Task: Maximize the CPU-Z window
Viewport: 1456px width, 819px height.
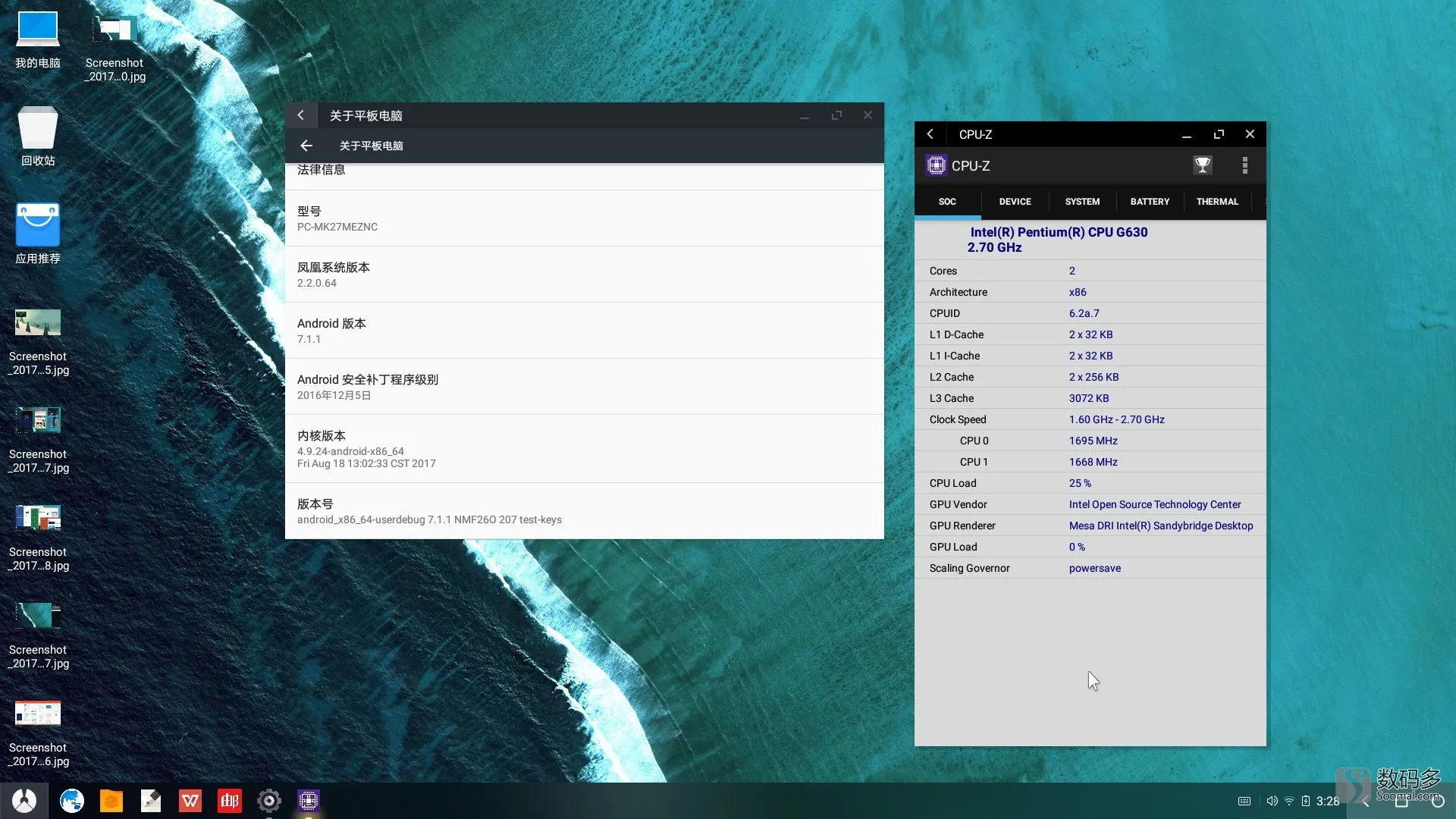Action: pos(1219,134)
